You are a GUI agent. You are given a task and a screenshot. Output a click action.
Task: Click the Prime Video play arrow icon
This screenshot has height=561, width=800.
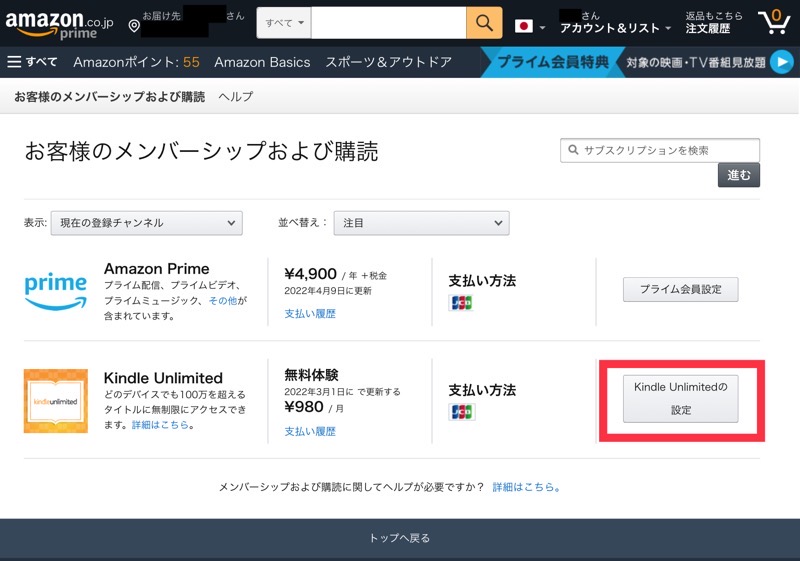[781, 62]
